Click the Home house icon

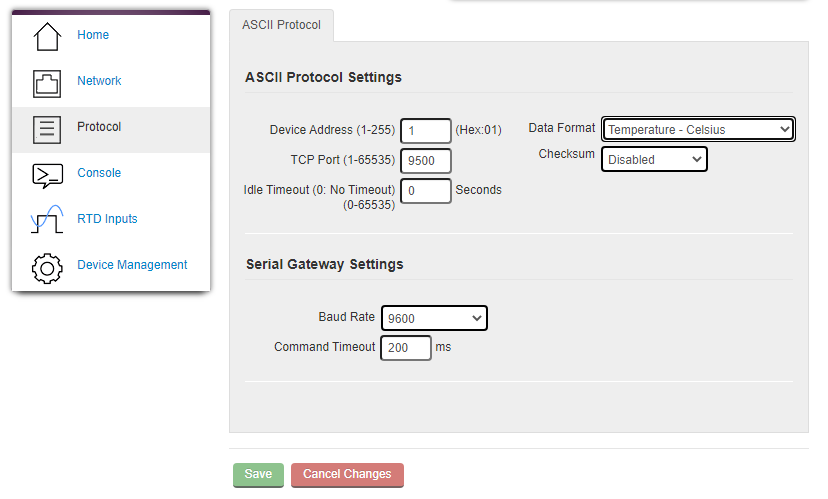47,36
